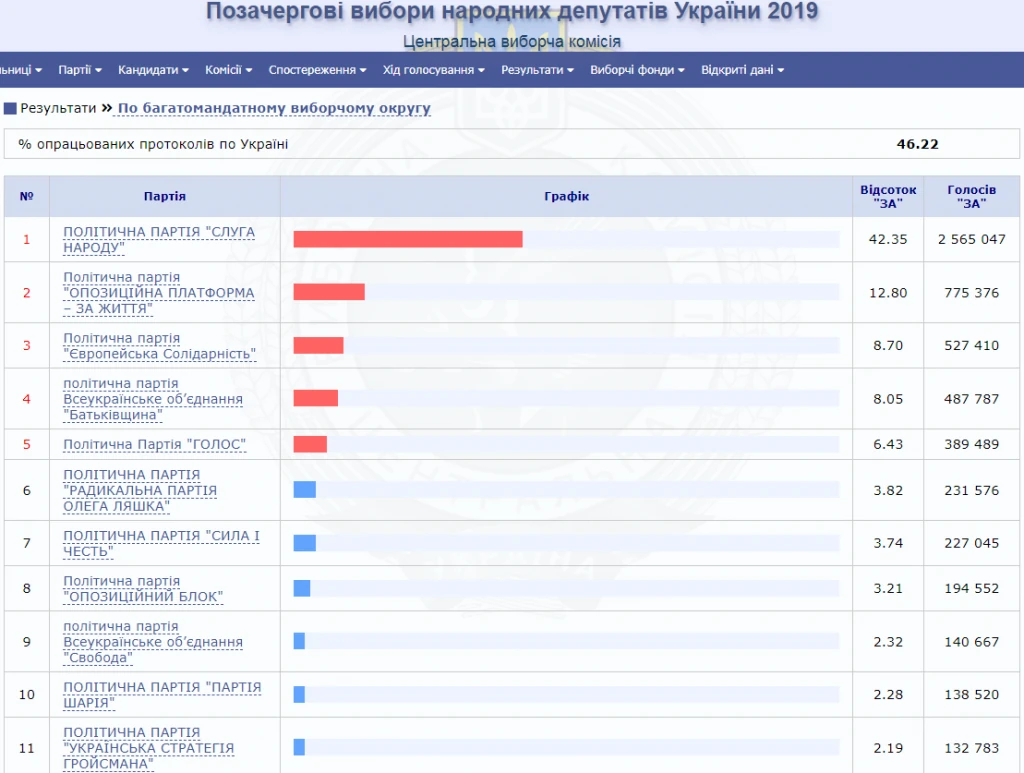Open the Спостереження menu
Viewport: 1024px width, 773px height.
point(317,70)
